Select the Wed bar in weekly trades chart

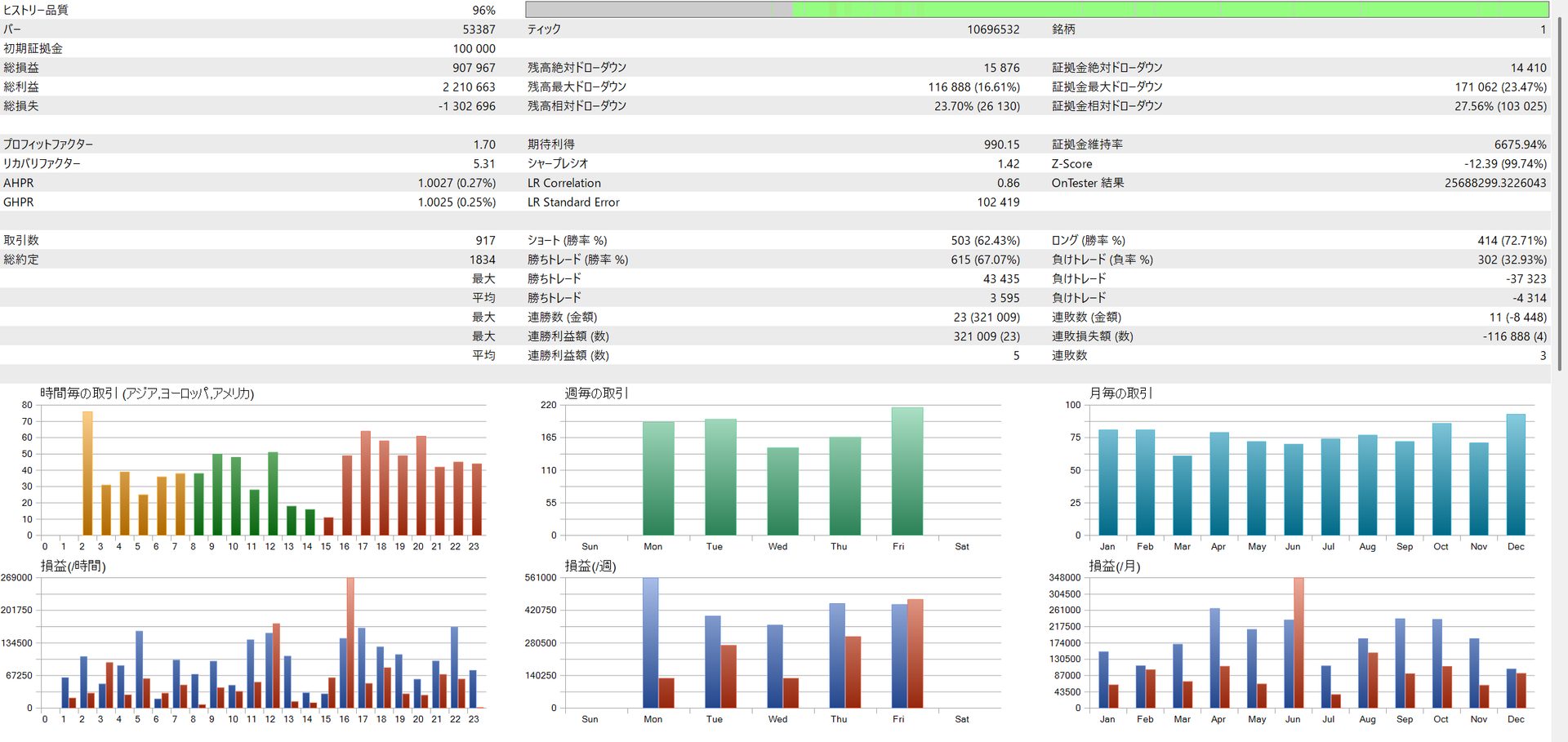[782, 491]
